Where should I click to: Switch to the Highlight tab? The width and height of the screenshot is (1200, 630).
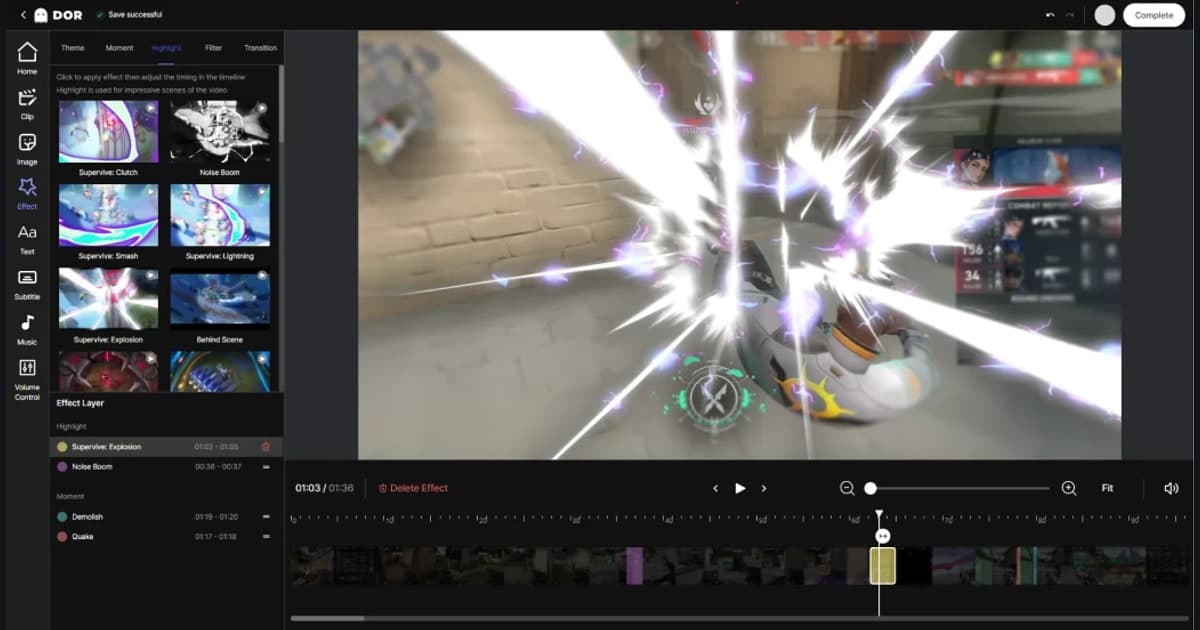[x=166, y=48]
